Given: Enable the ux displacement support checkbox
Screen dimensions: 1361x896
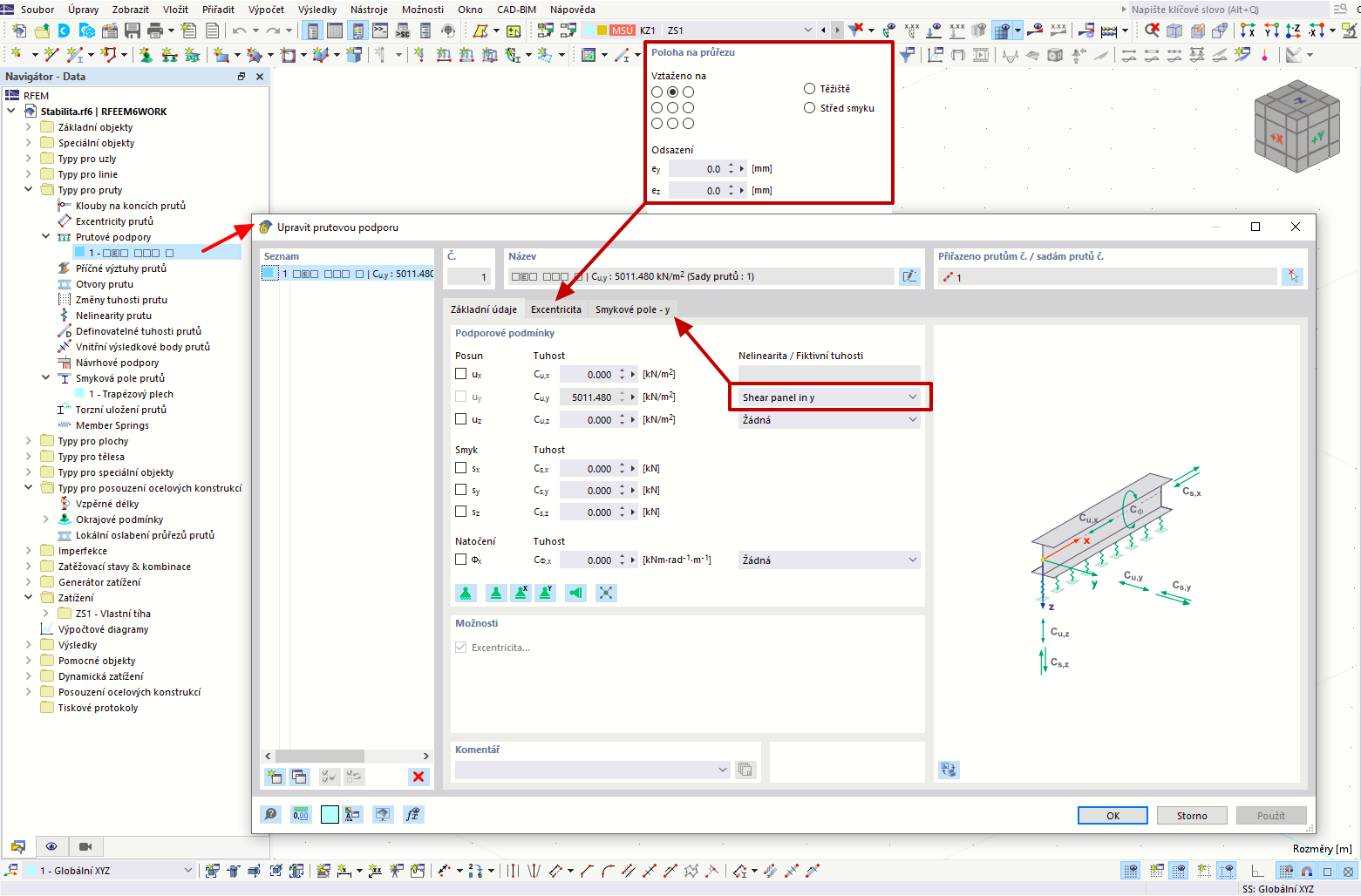Looking at the screenshot, I should pyautogui.click(x=461, y=374).
